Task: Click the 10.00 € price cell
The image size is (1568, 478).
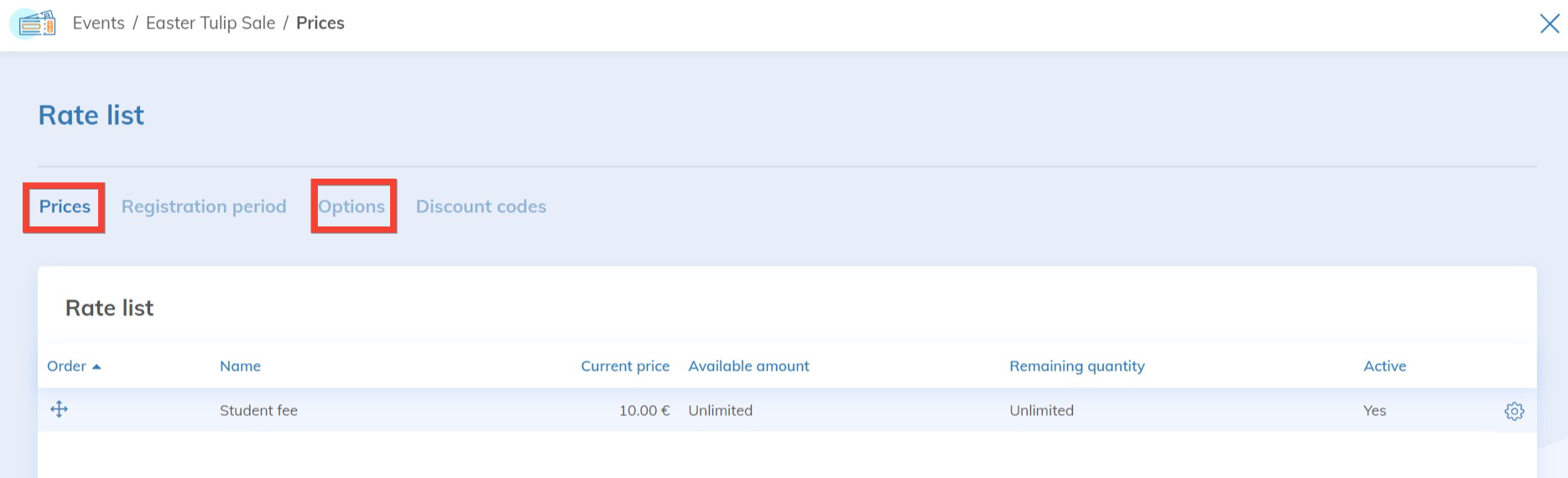Action: tap(643, 411)
